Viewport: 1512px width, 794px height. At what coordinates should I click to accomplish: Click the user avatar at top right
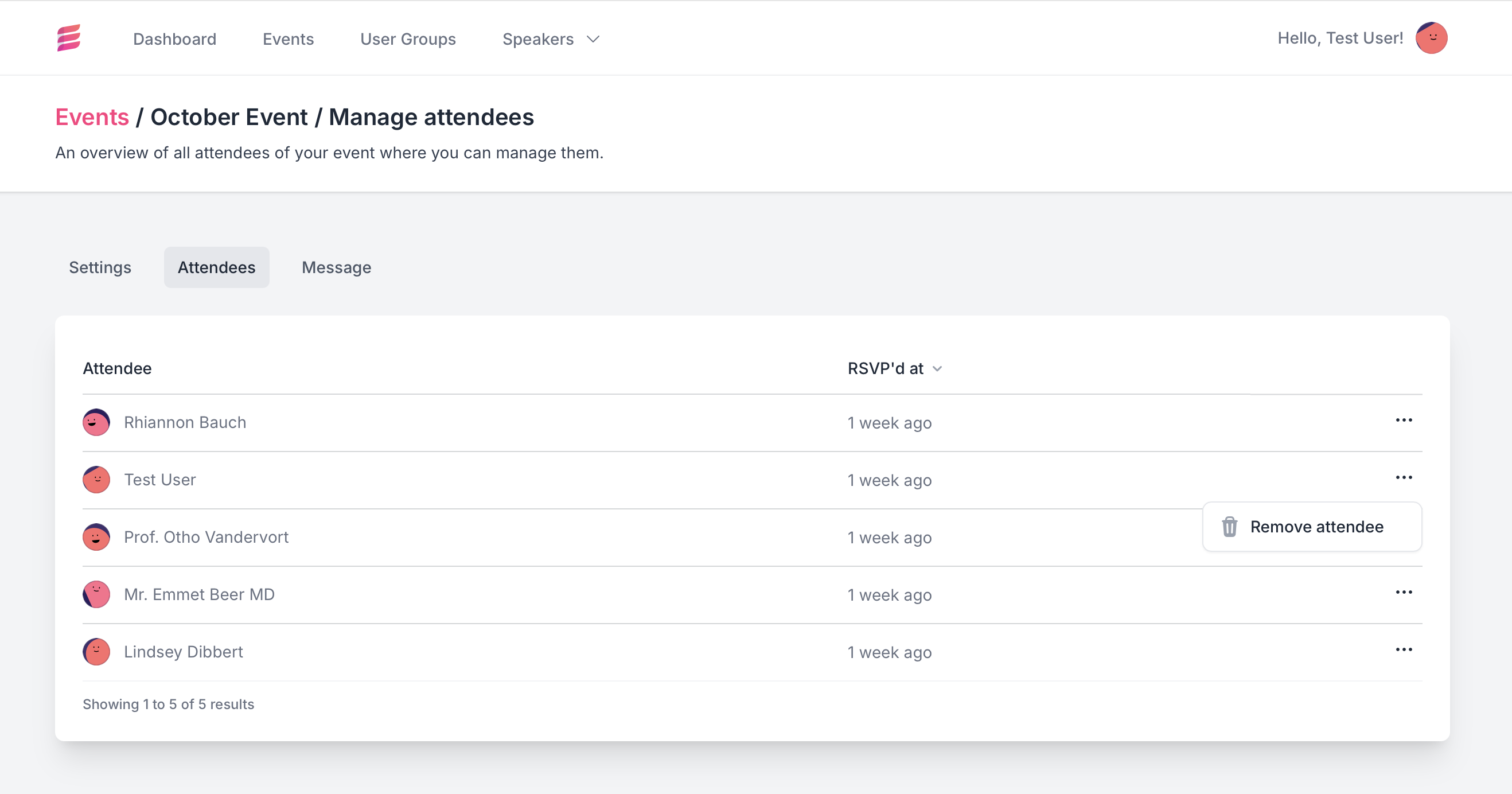coord(1431,38)
